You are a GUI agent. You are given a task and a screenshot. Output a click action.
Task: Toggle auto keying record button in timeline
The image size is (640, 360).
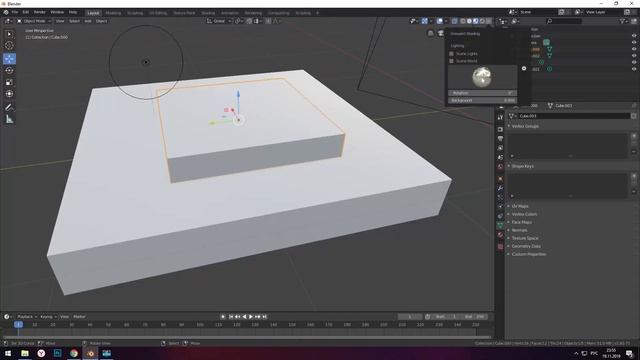(223, 317)
